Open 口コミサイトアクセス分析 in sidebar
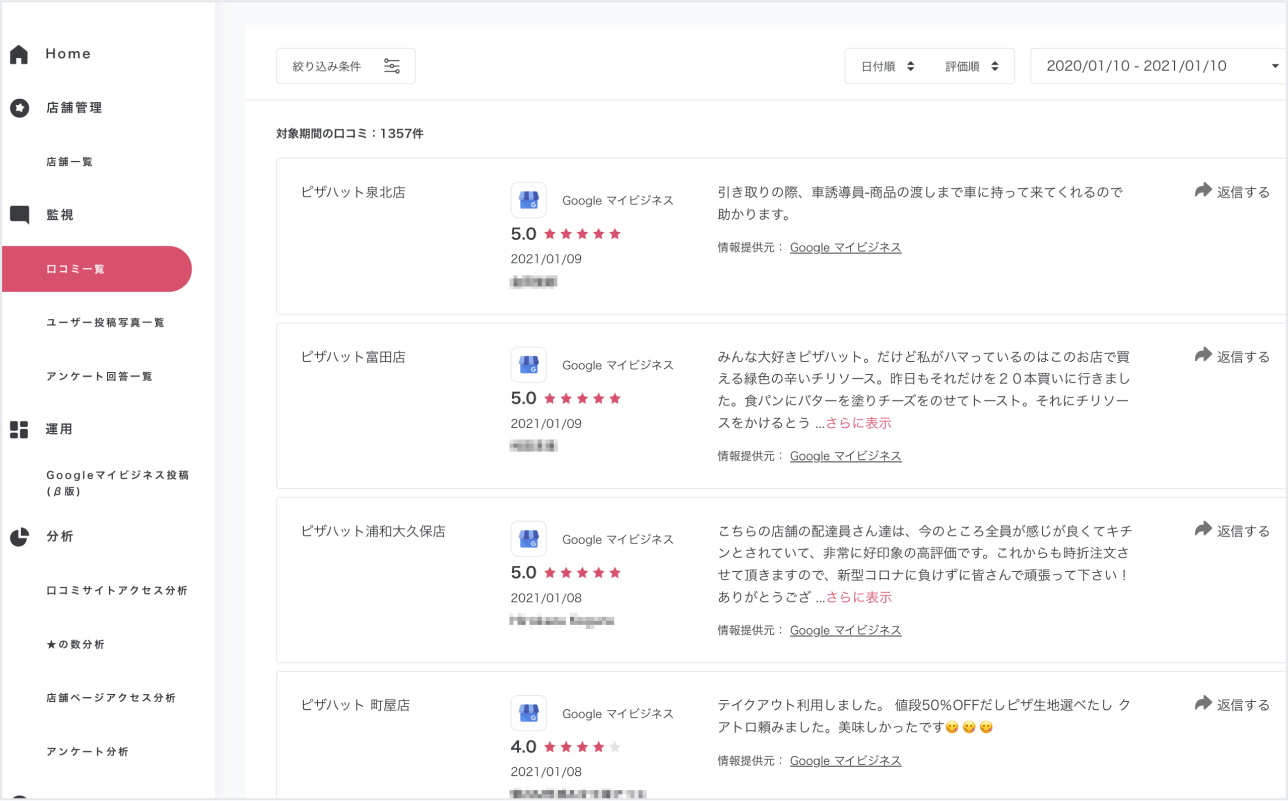 117,591
